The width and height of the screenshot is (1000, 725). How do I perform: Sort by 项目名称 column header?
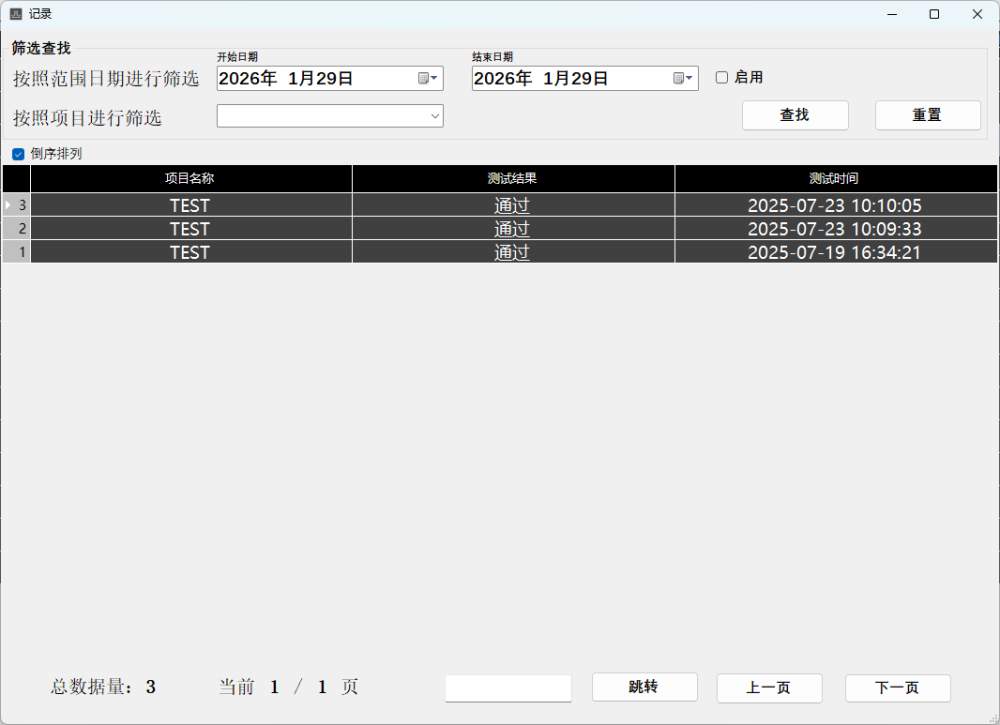[190, 179]
